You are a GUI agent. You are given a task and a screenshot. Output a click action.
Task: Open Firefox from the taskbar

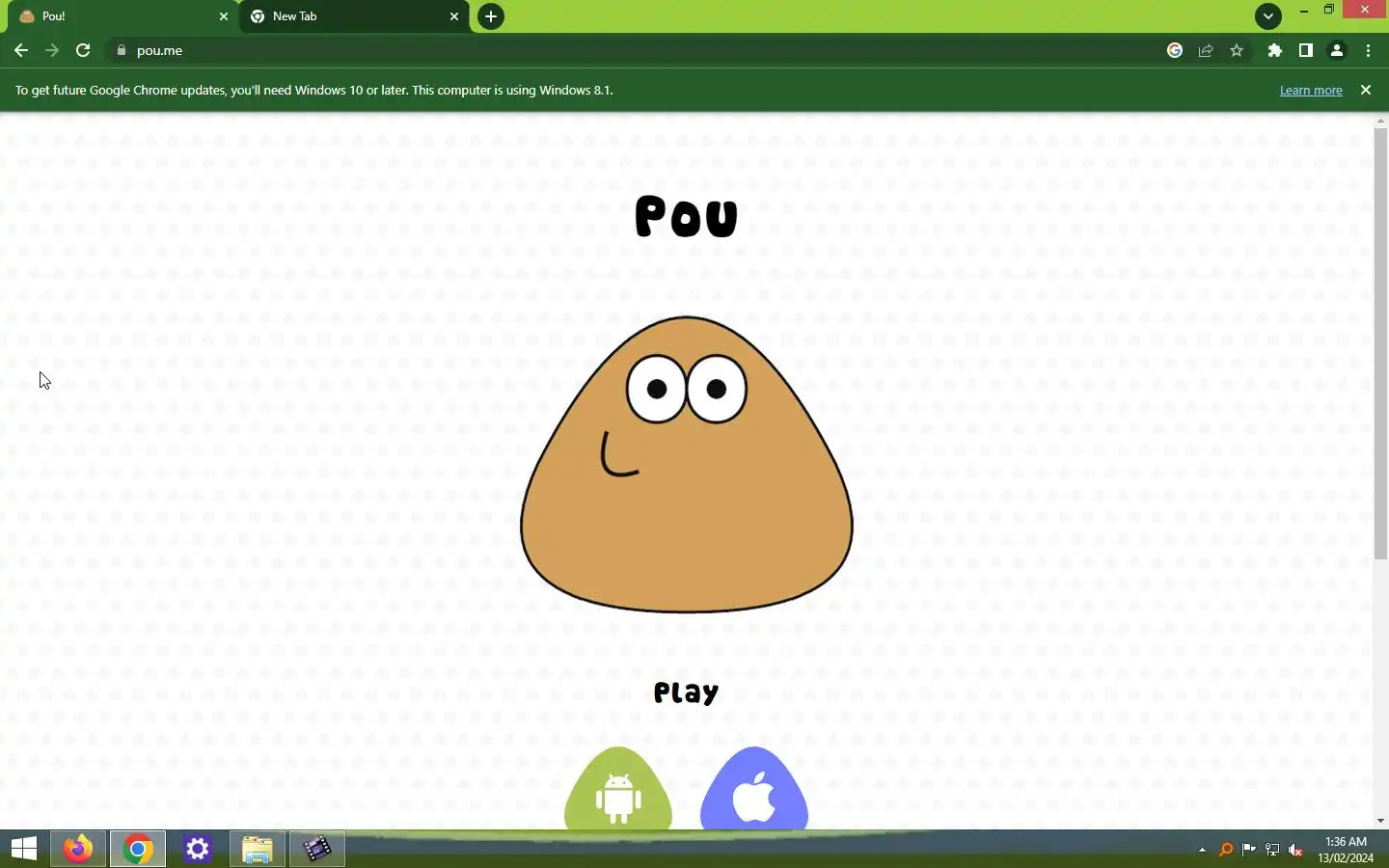point(78,849)
